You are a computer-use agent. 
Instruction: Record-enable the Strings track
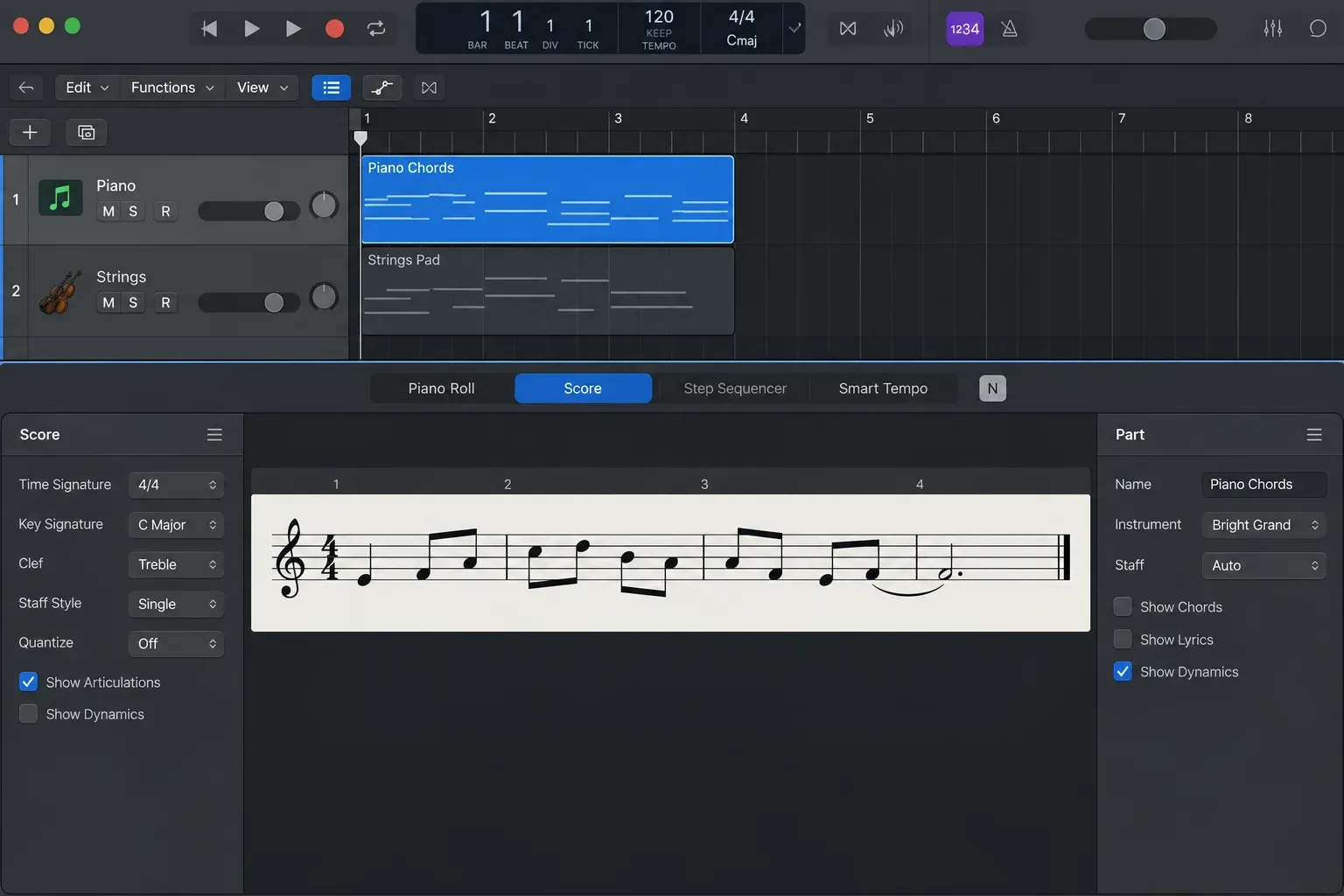click(x=165, y=302)
